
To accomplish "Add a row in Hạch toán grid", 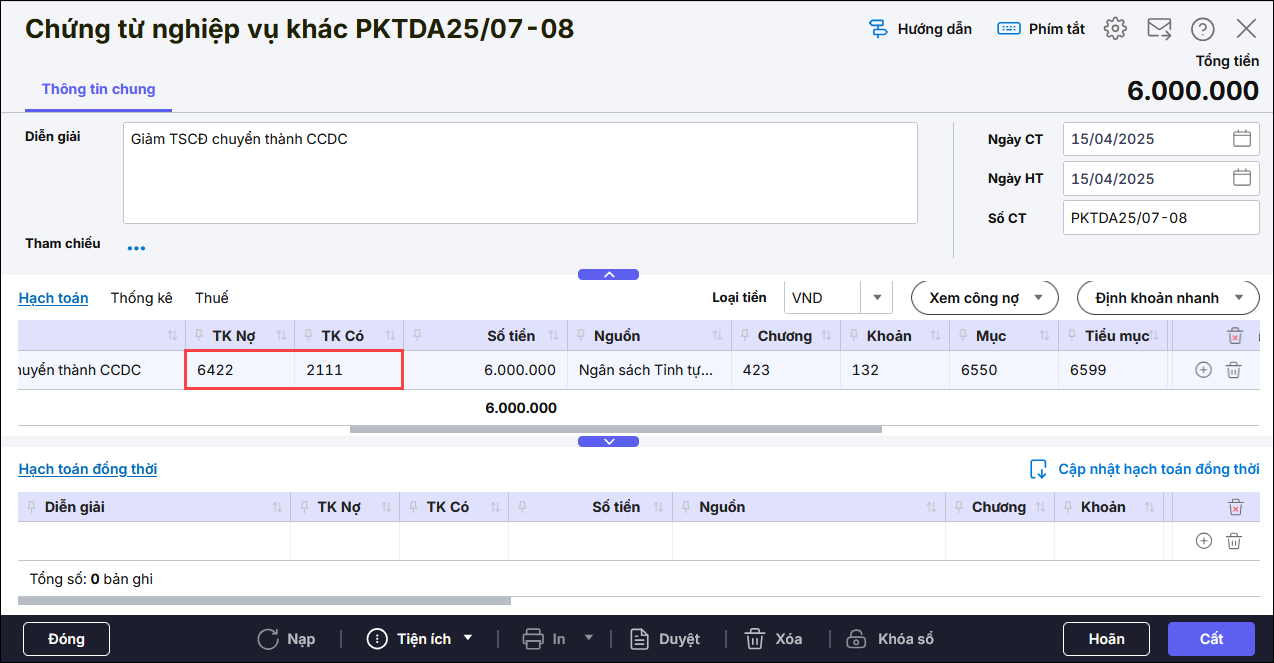I will click(1203, 370).
